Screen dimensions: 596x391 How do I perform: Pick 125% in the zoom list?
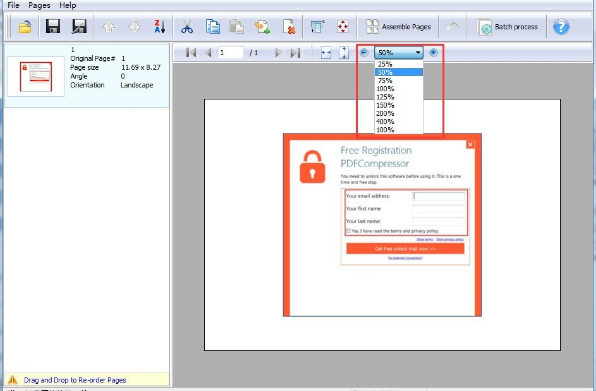399,97
